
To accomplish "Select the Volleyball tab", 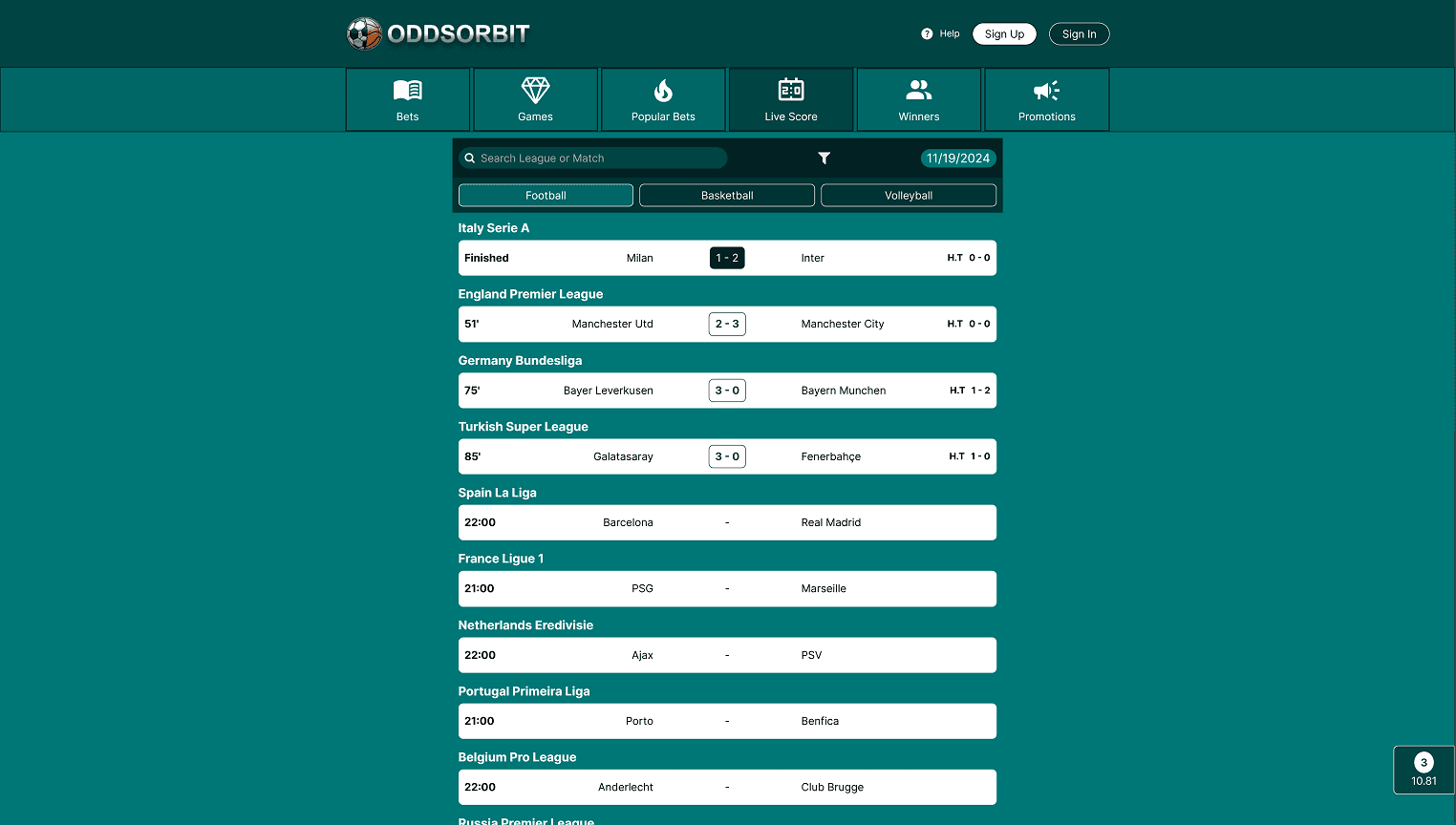I will pos(909,195).
